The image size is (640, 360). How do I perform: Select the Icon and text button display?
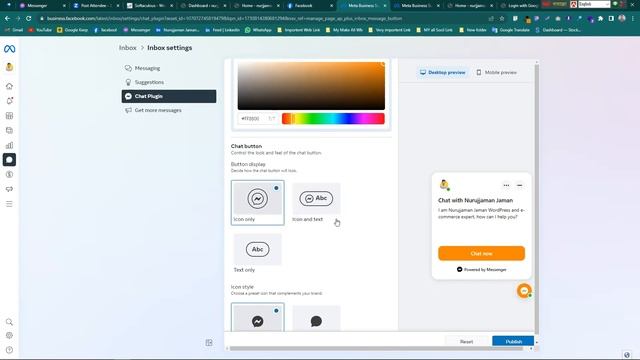click(316, 202)
